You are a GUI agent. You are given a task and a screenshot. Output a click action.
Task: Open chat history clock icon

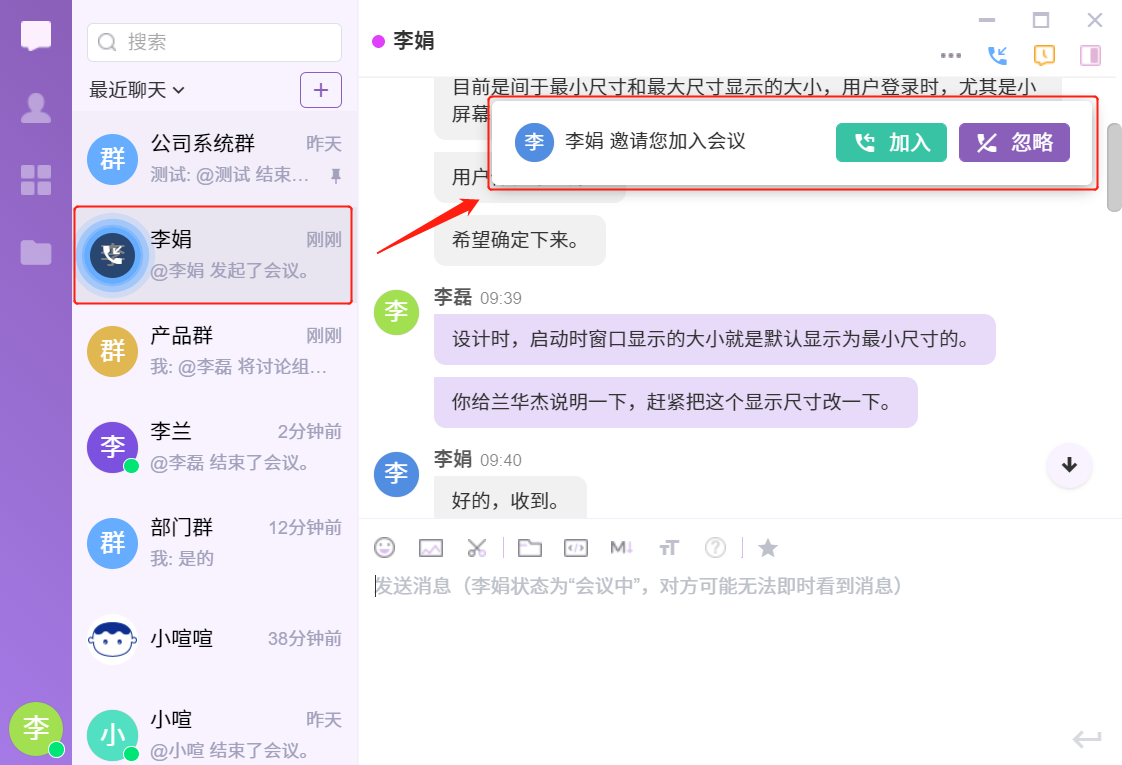point(1043,55)
